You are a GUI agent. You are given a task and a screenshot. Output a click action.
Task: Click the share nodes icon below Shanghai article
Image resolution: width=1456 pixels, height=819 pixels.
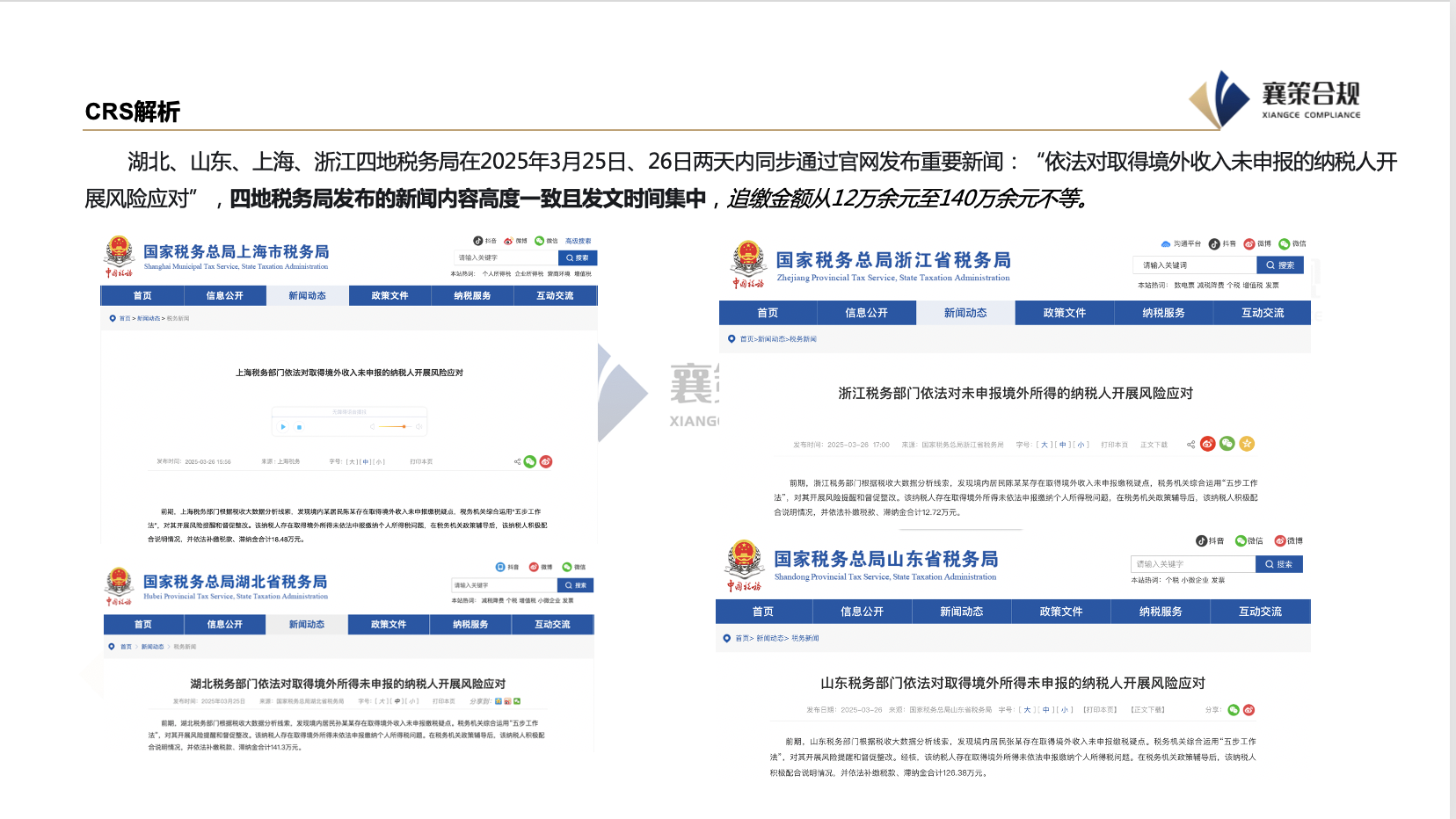(x=516, y=460)
